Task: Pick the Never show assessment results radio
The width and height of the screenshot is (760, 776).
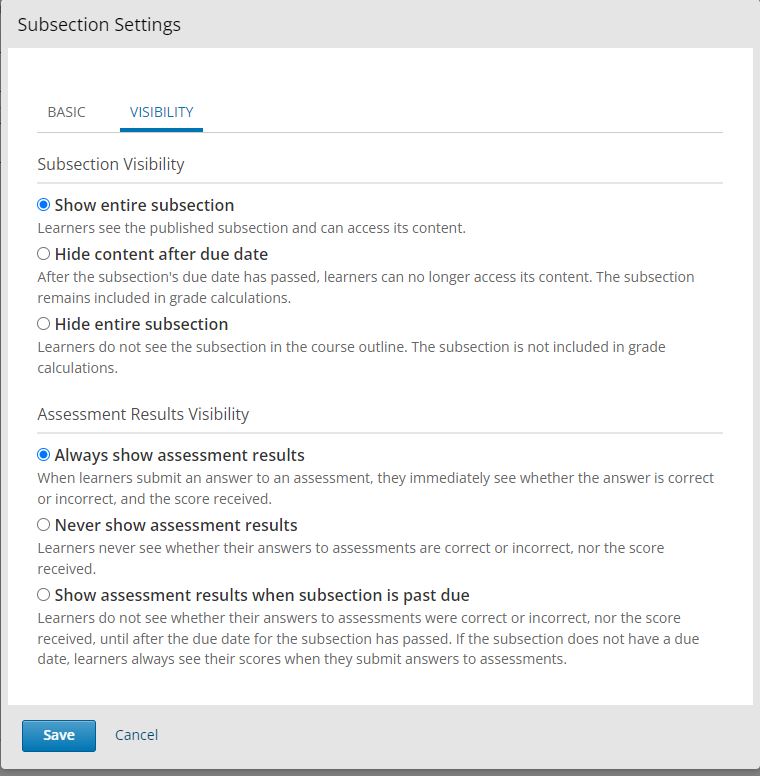Action: 44,525
